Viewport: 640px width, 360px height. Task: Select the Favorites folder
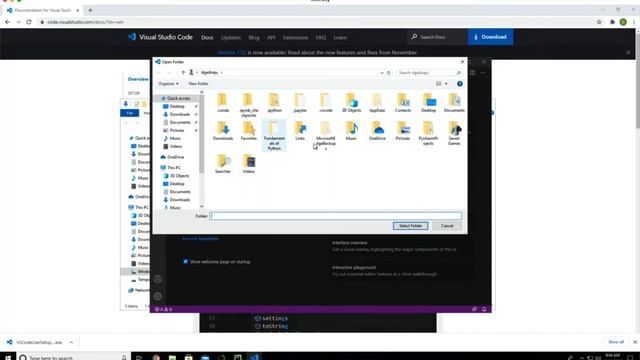coord(249,131)
